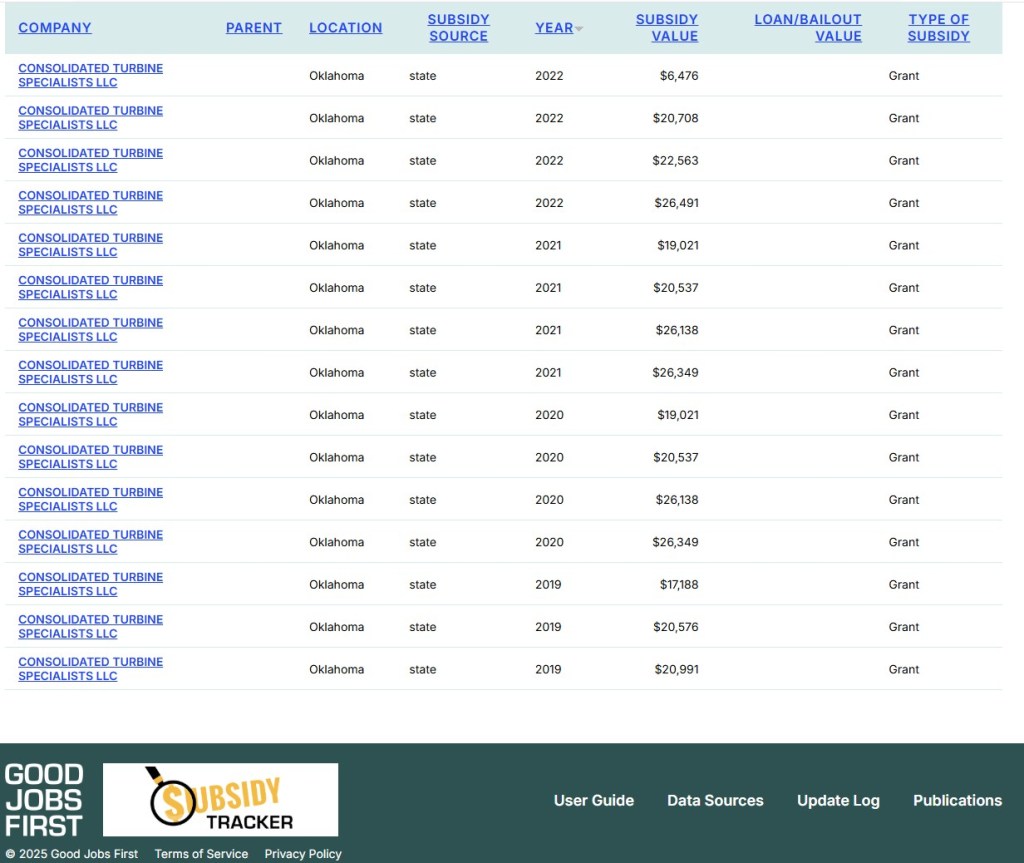
Task: Sort by the SUBSIDY SOURCE column header
Action: [459, 27]
